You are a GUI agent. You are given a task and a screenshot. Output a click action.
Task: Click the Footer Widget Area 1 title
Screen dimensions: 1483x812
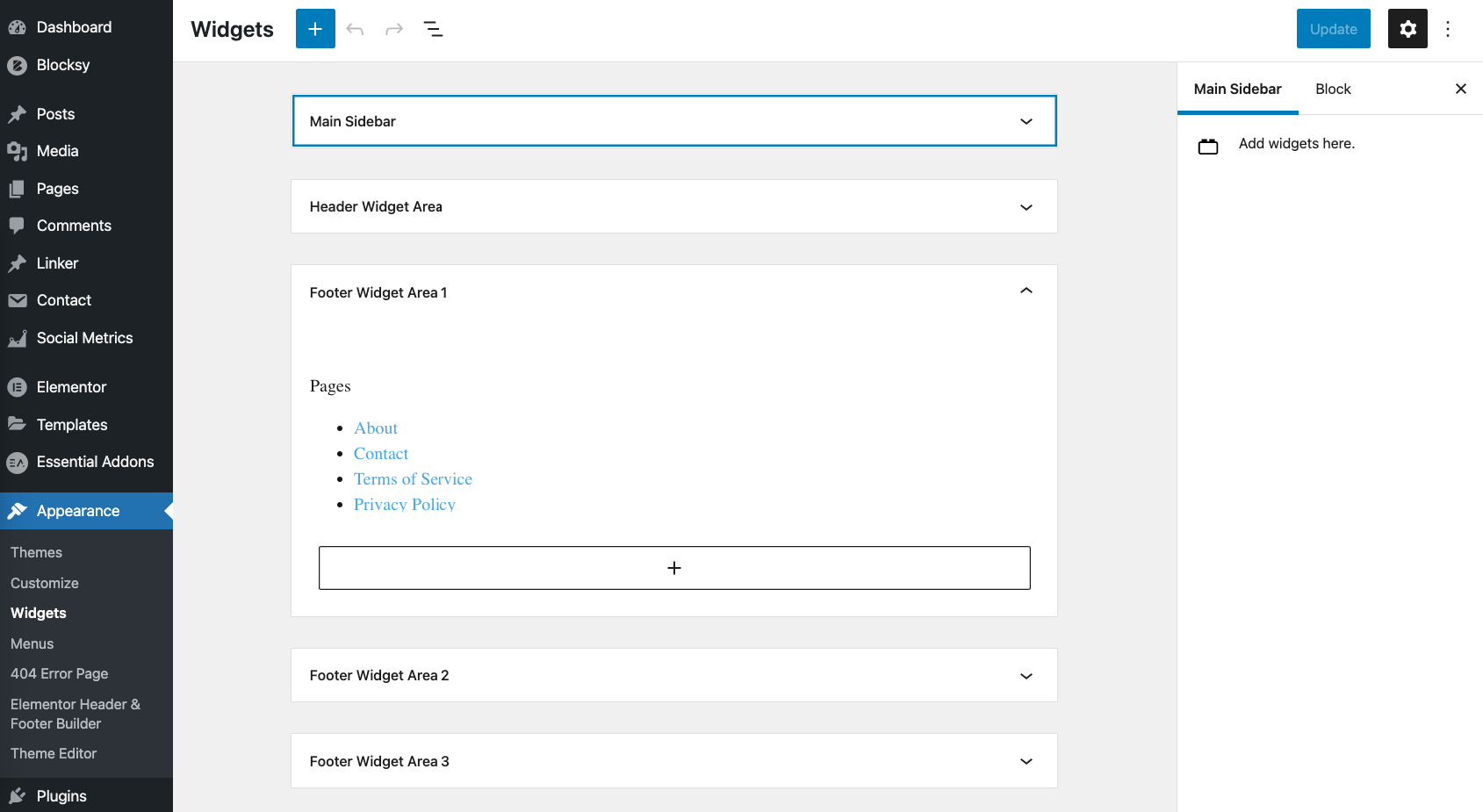pyautogui.click(x=378, y=292)
